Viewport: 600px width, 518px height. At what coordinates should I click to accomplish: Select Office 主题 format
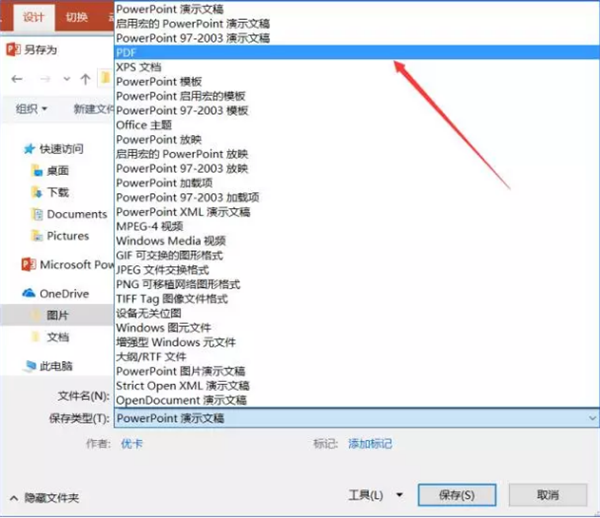click(x=357, y=125)
